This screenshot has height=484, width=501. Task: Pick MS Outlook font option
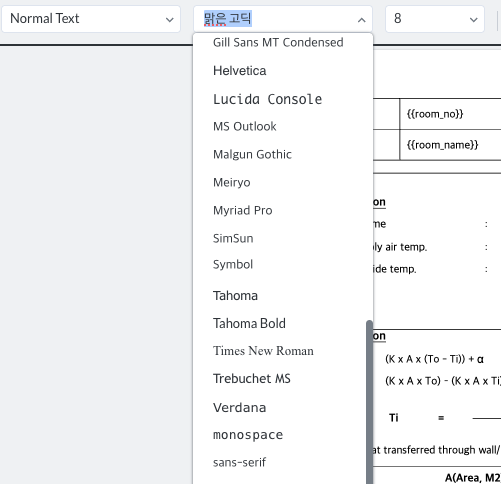(x=245, y=126)
